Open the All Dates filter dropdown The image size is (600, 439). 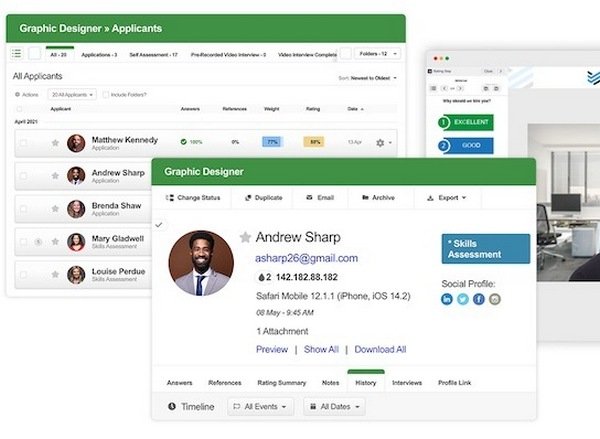point(334,407)
